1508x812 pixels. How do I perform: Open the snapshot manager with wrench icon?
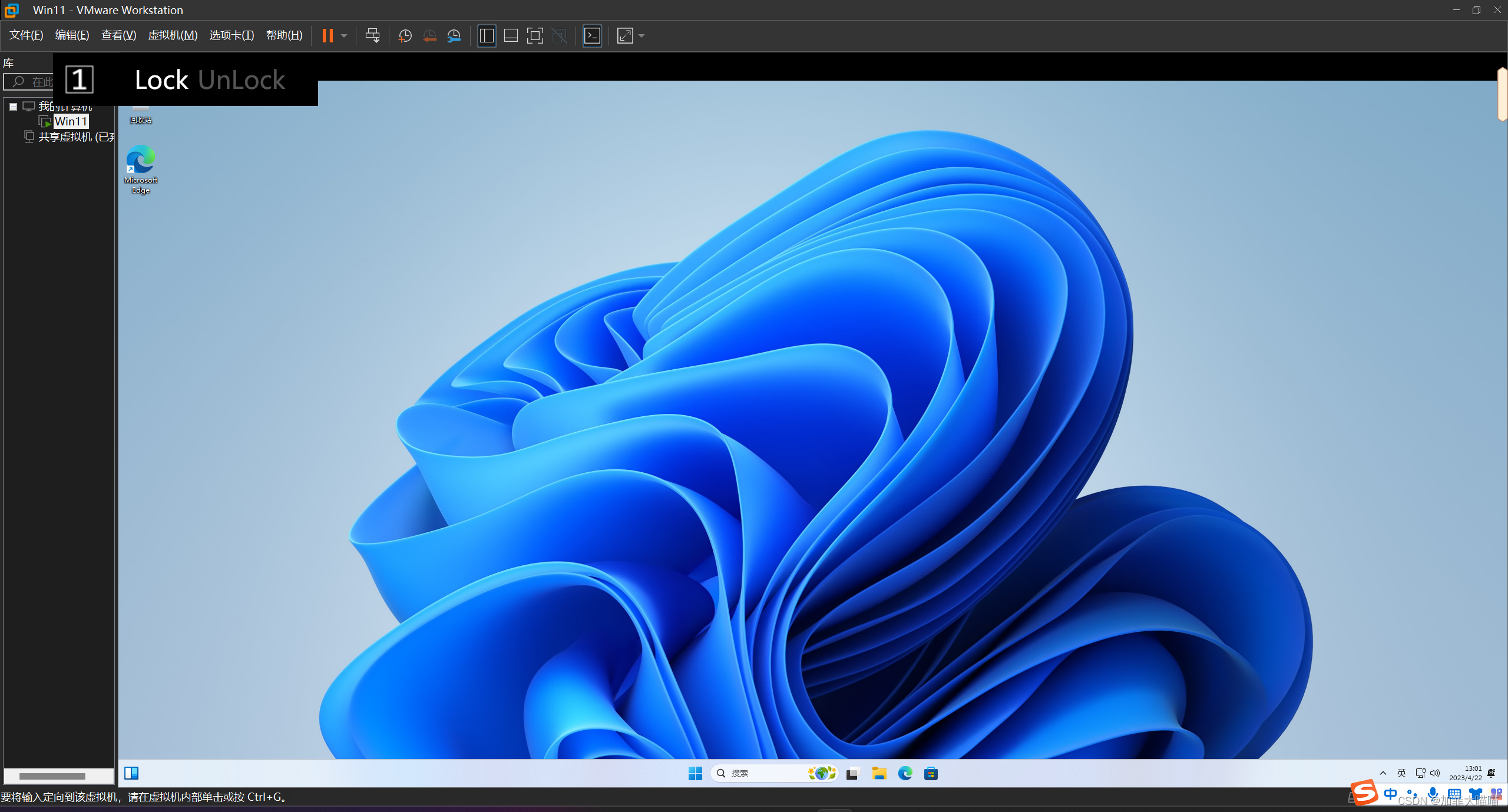coord(454,36)
